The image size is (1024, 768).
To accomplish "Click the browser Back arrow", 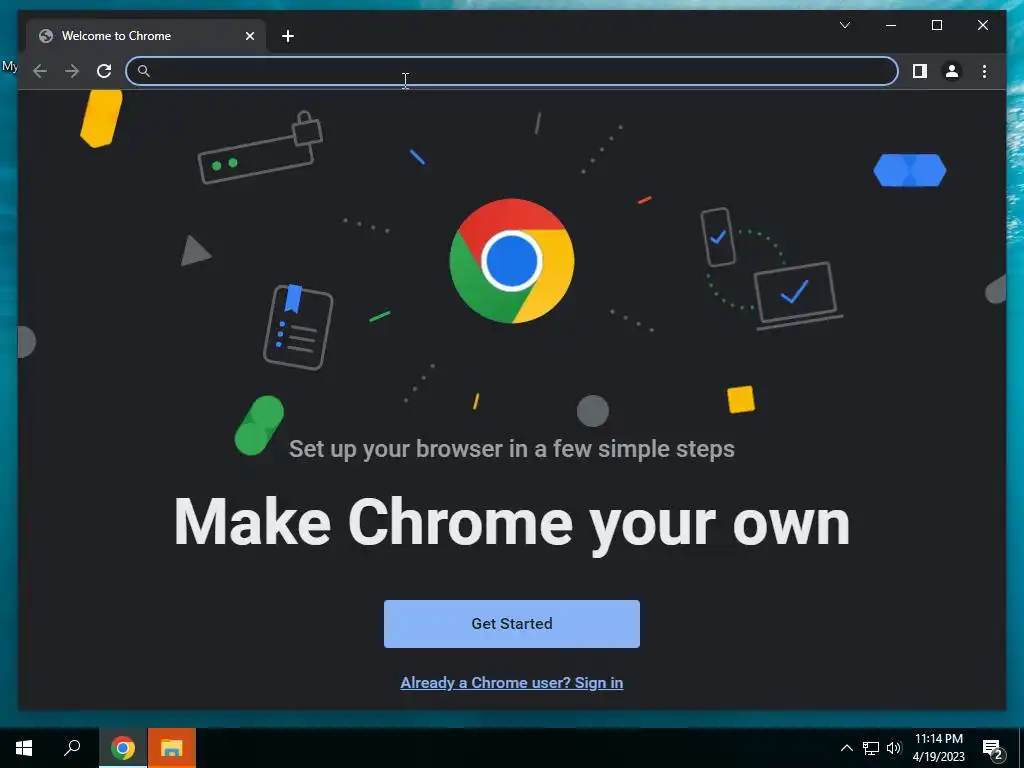I will point(40,71).
